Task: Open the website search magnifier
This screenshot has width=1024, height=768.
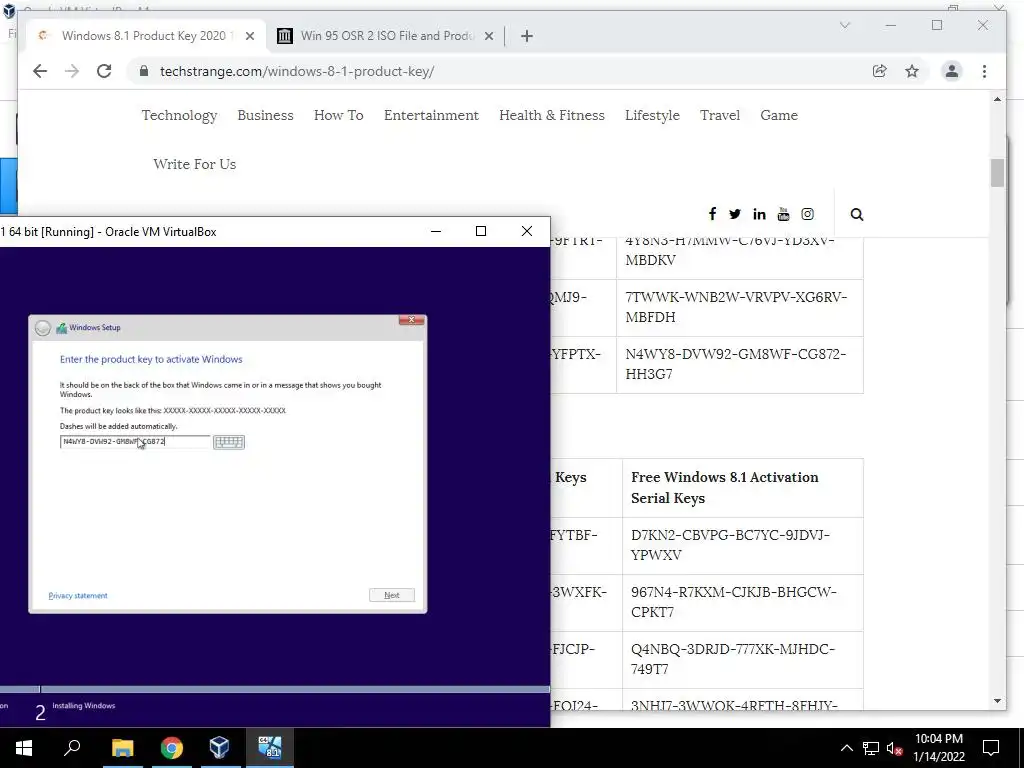Action: pyautogui.click(x=857, y=215)
